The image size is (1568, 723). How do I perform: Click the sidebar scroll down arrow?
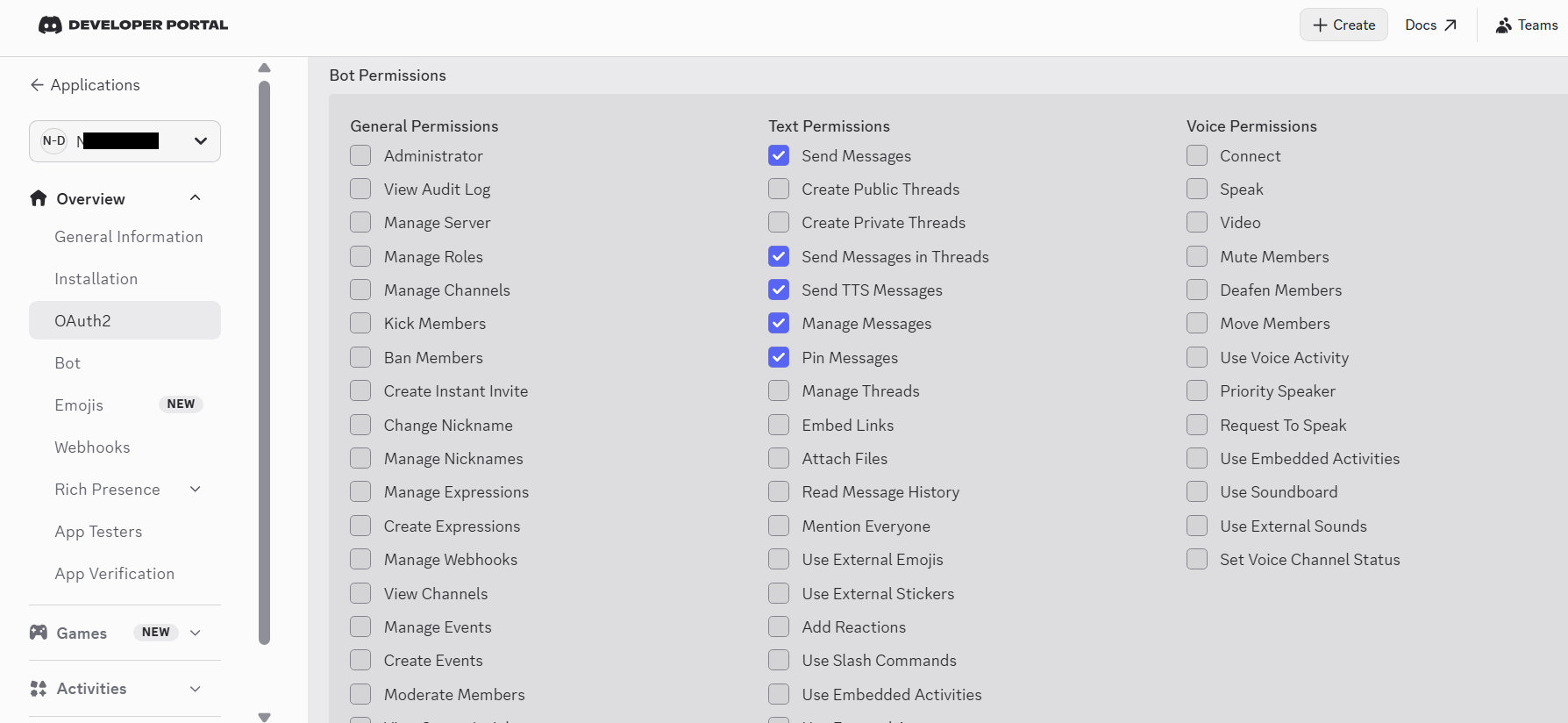(x=265, y=717)
